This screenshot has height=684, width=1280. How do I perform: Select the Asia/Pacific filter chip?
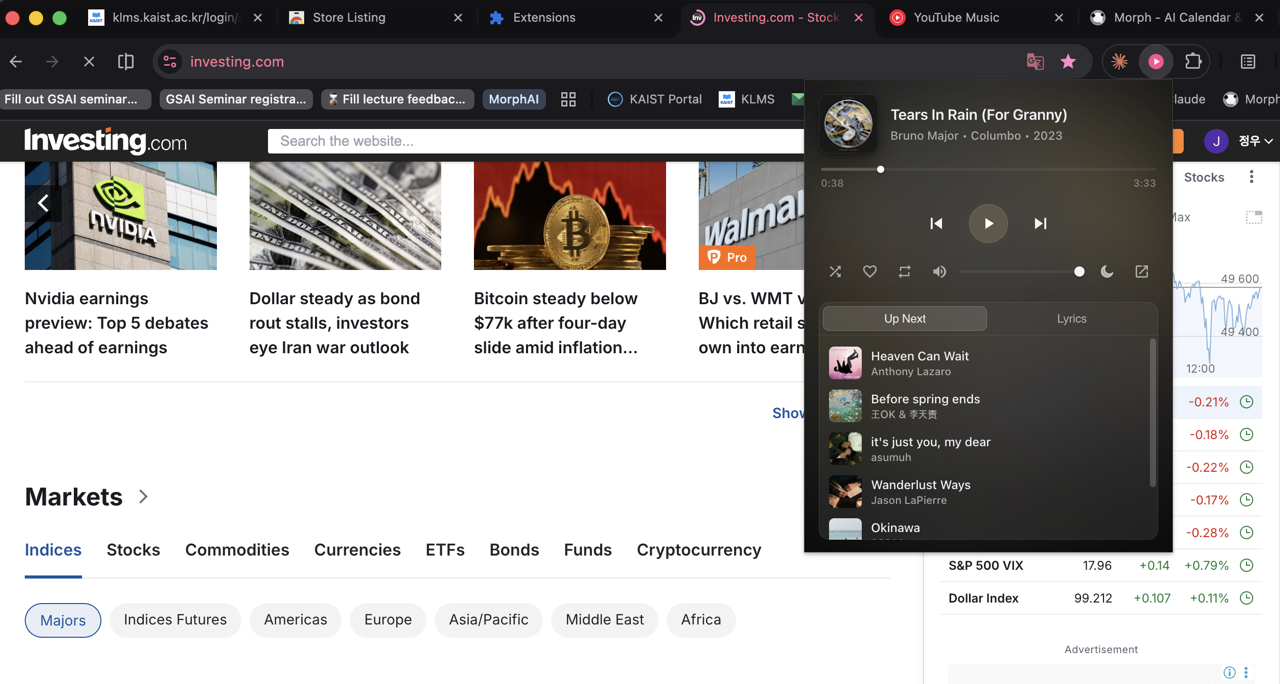pyautogui.click(x=489, y=620)
